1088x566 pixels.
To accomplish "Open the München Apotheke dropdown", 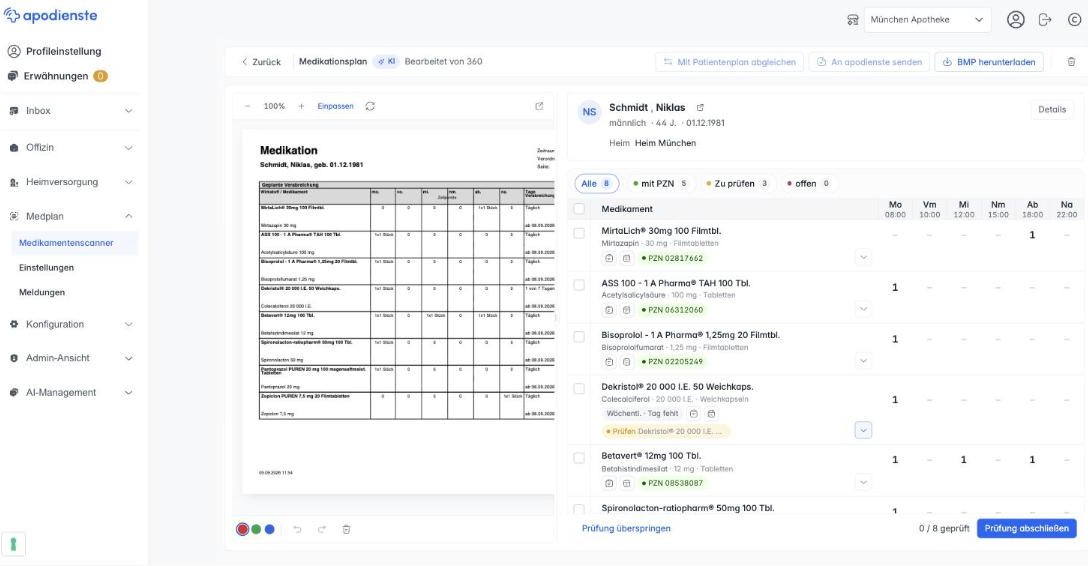I will pyautogui.click(x=927, y=19).
